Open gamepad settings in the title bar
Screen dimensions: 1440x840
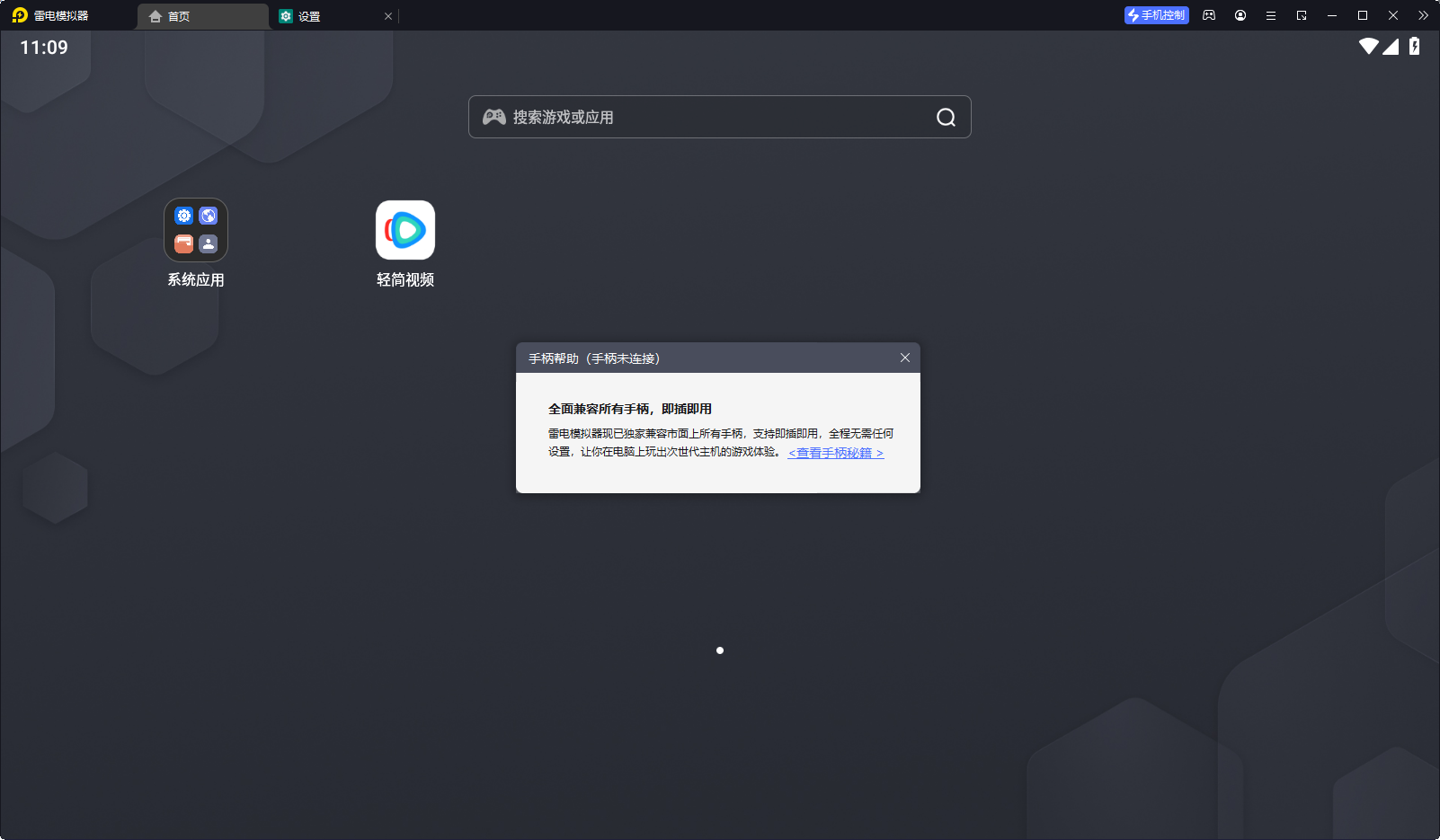pos(1209,15)
